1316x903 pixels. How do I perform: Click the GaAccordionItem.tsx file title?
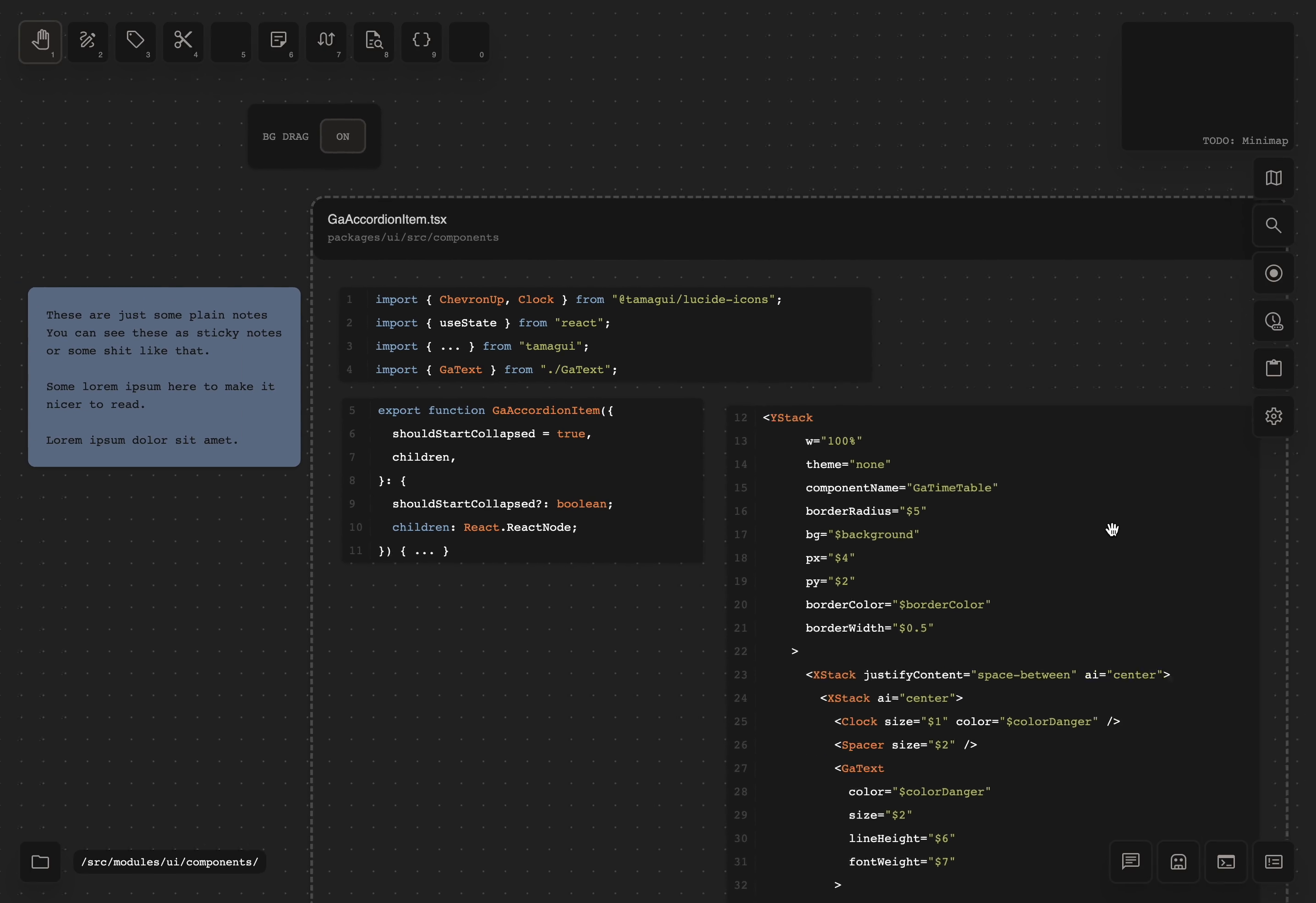pos(387,219)
